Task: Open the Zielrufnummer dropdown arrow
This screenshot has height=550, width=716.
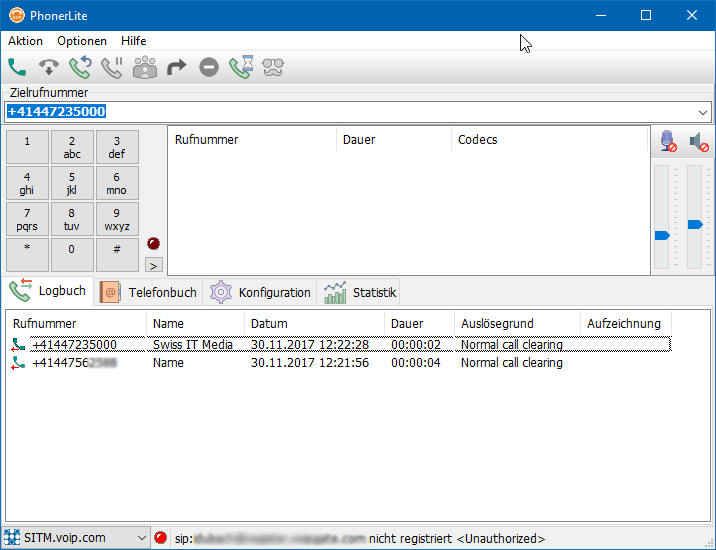Action: point(702,112)
